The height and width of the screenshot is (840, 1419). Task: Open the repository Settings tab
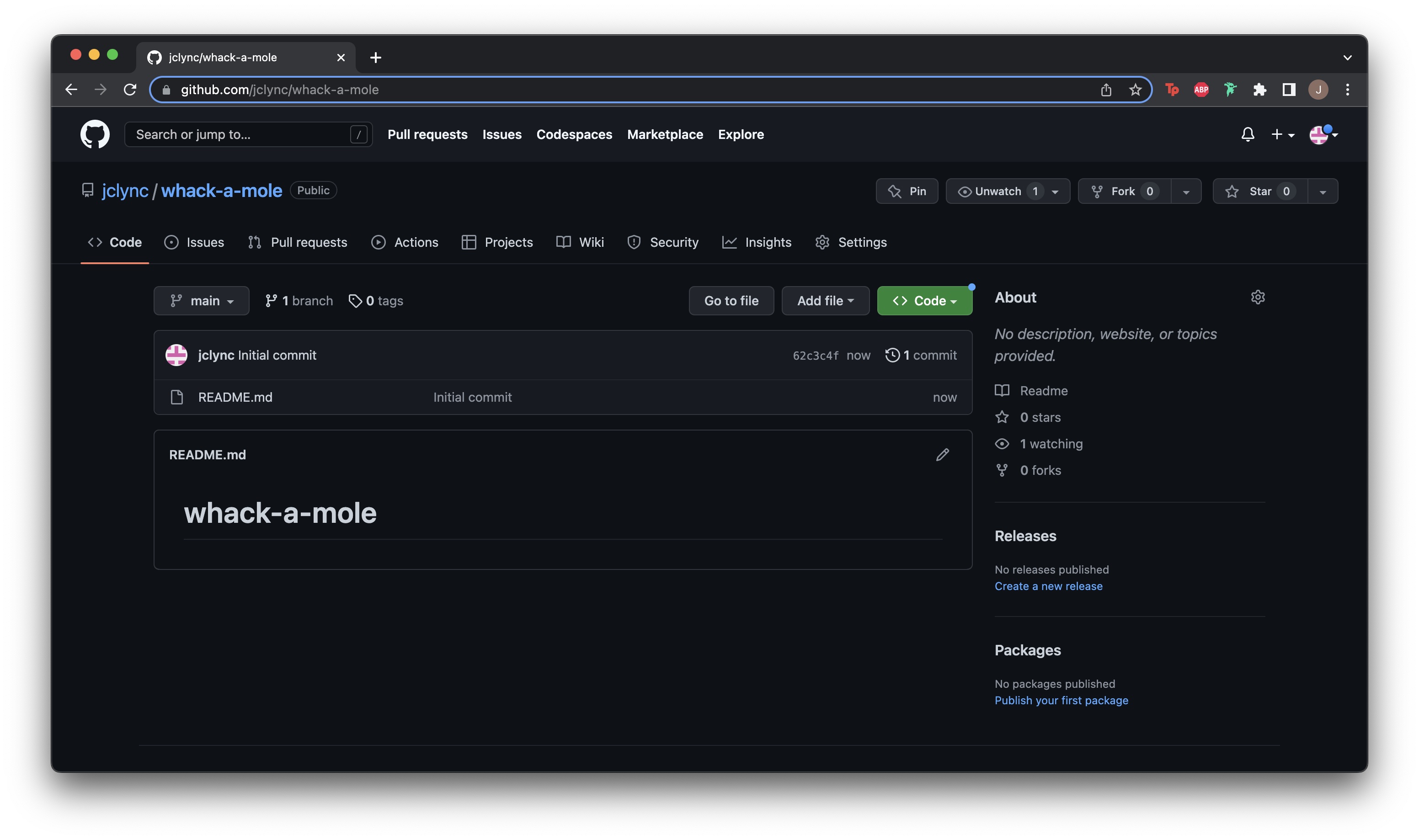point(851,242)
